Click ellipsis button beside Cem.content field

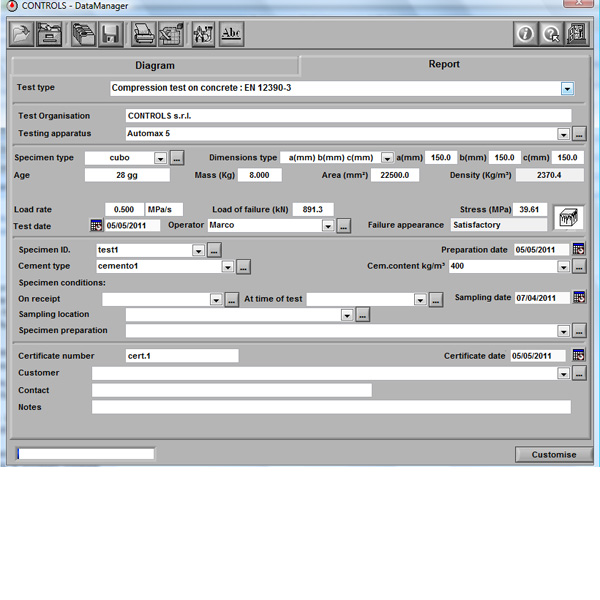coord(579,267)
